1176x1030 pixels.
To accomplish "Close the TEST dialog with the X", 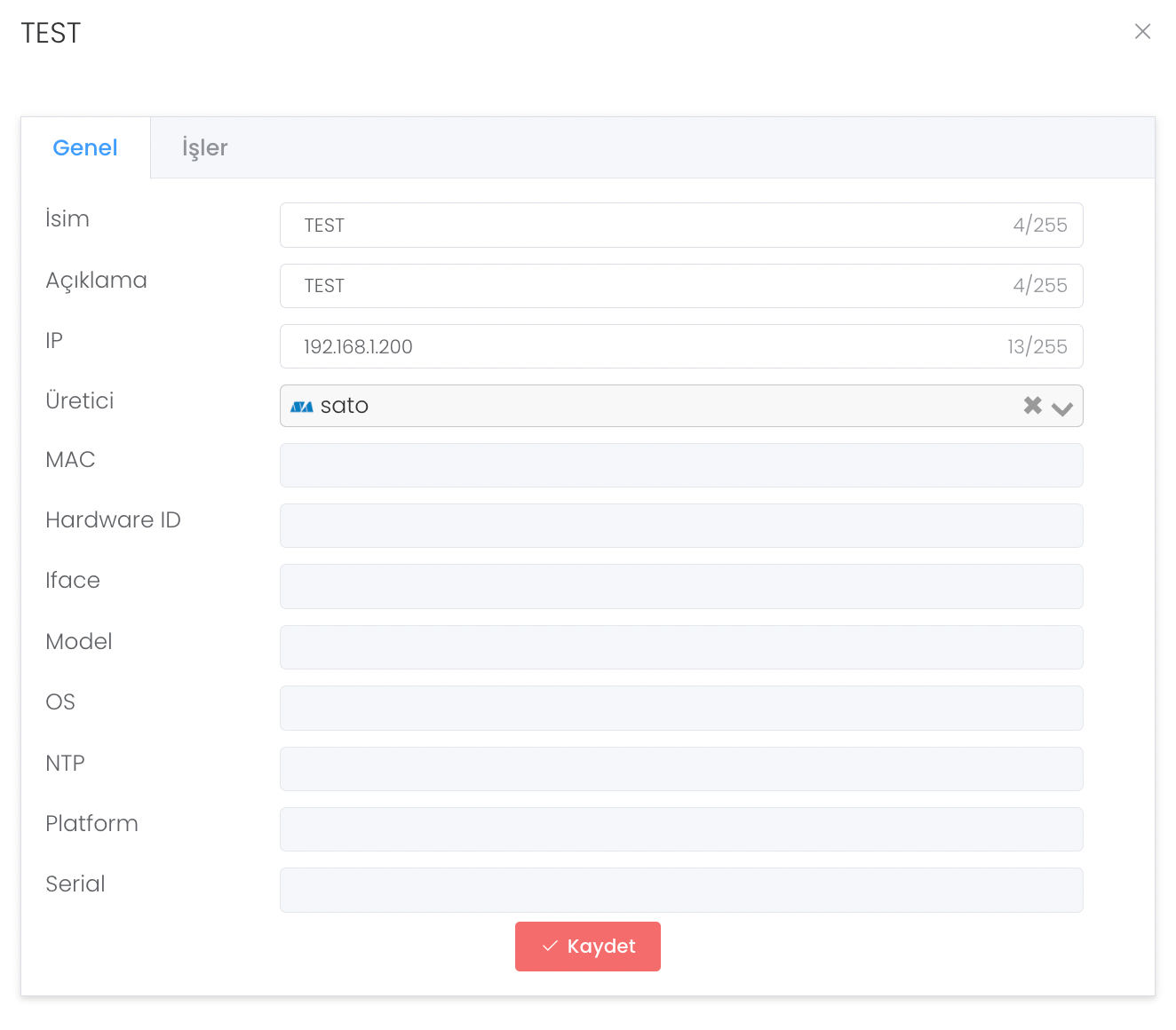I will coord(1142,32).
